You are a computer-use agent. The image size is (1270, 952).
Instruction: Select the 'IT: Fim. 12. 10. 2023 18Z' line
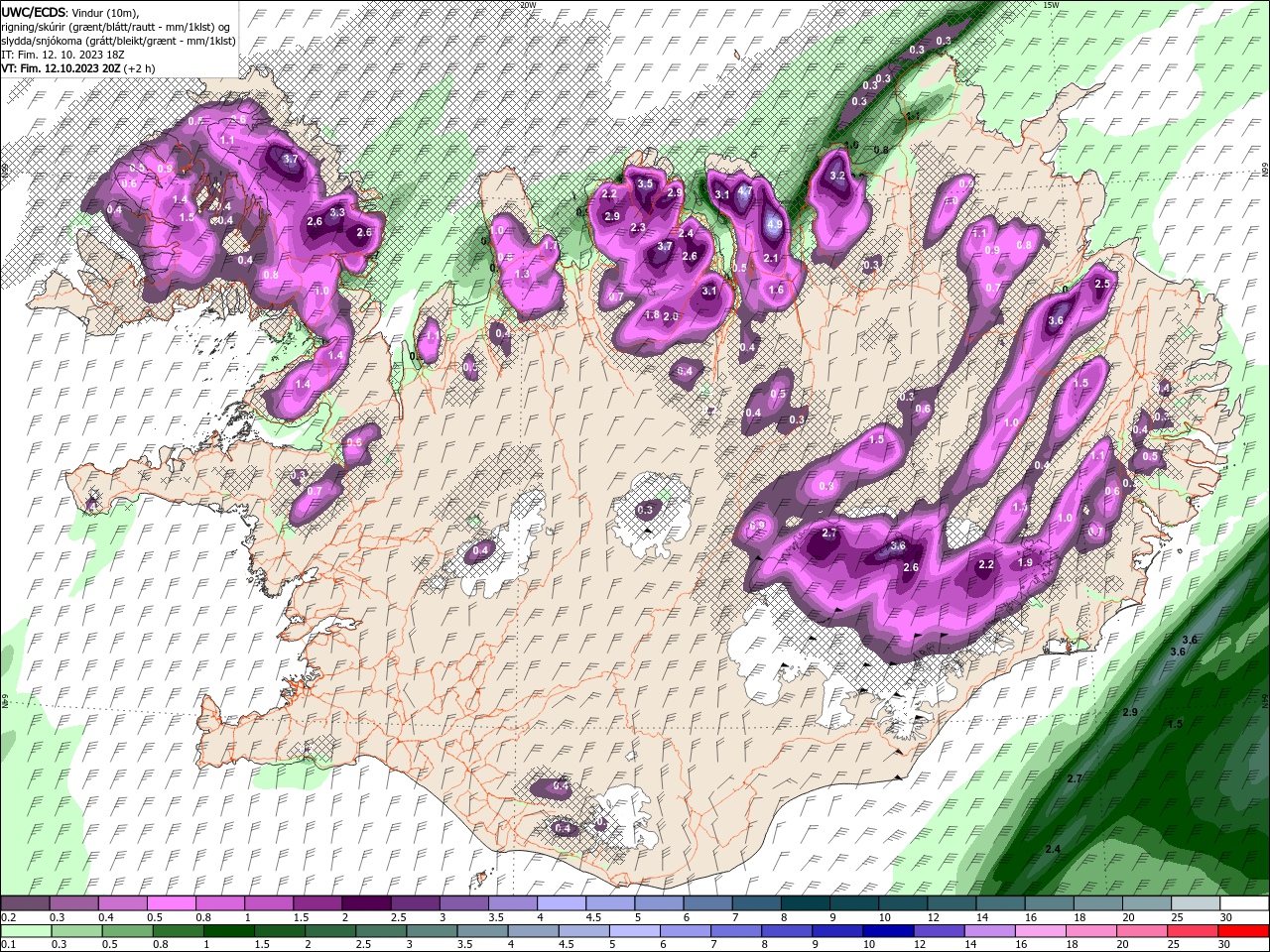(62, 54)
